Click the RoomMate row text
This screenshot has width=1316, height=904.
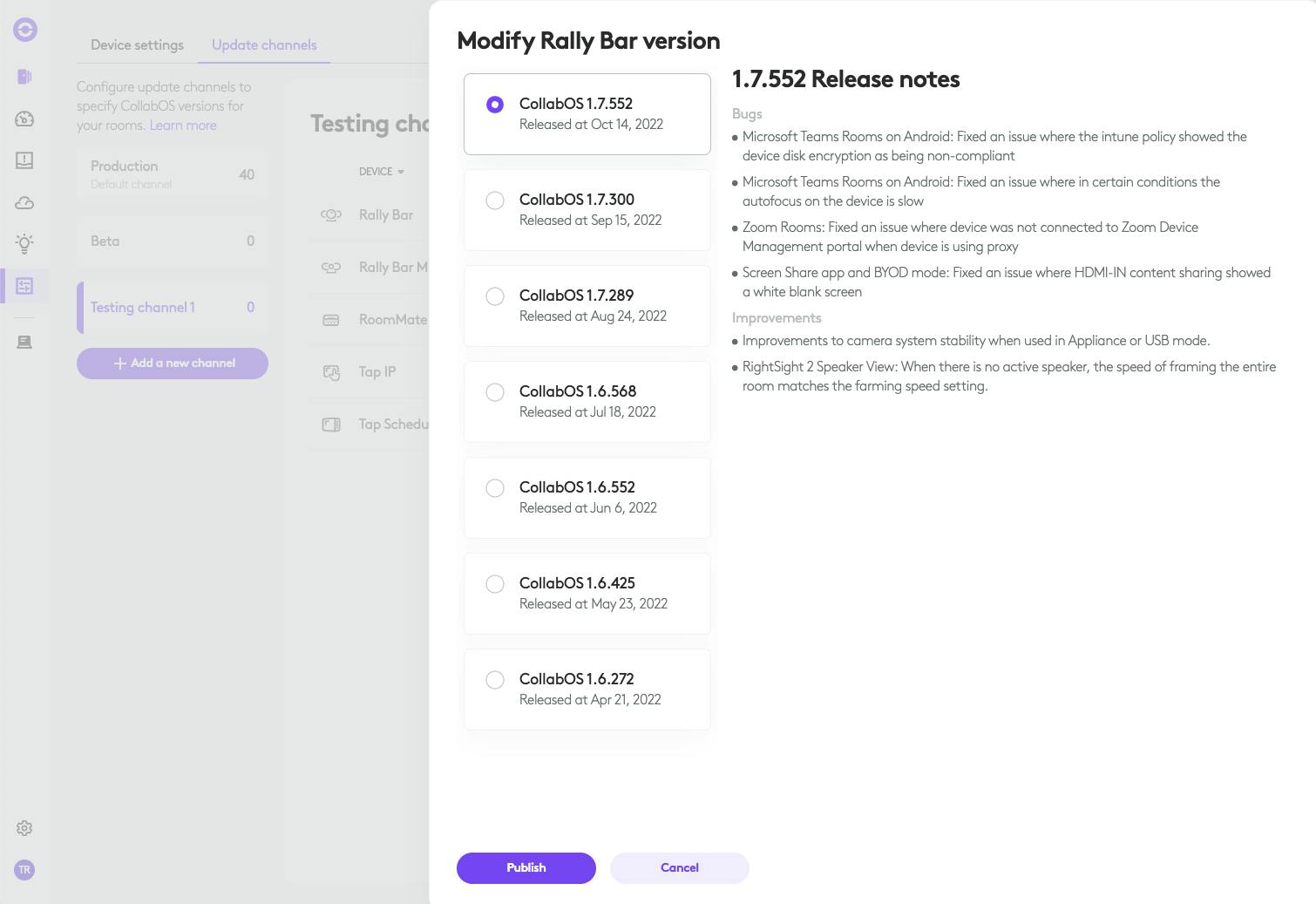coord(393,319)
